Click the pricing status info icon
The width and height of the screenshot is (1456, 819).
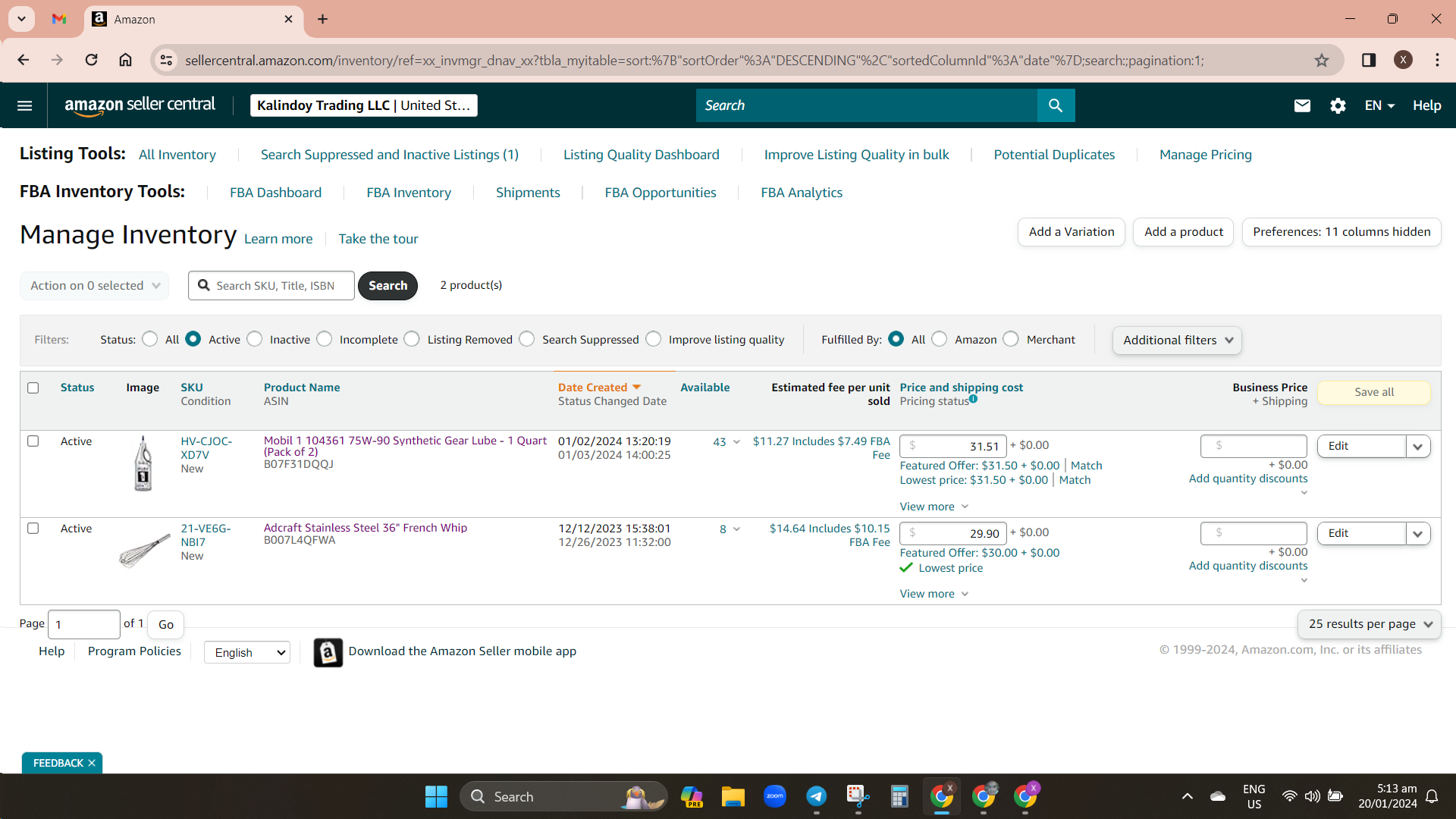point(973,399)
